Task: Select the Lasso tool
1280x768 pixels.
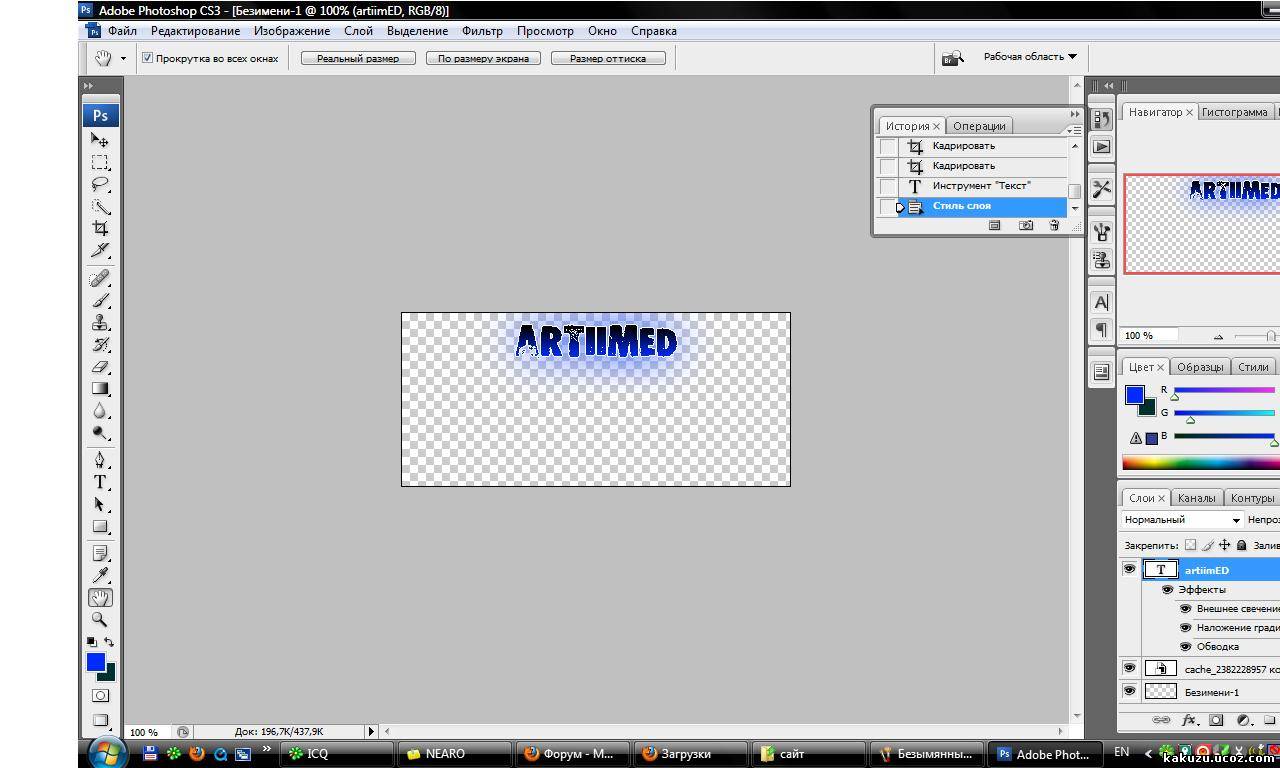Action: pos(100,184)
